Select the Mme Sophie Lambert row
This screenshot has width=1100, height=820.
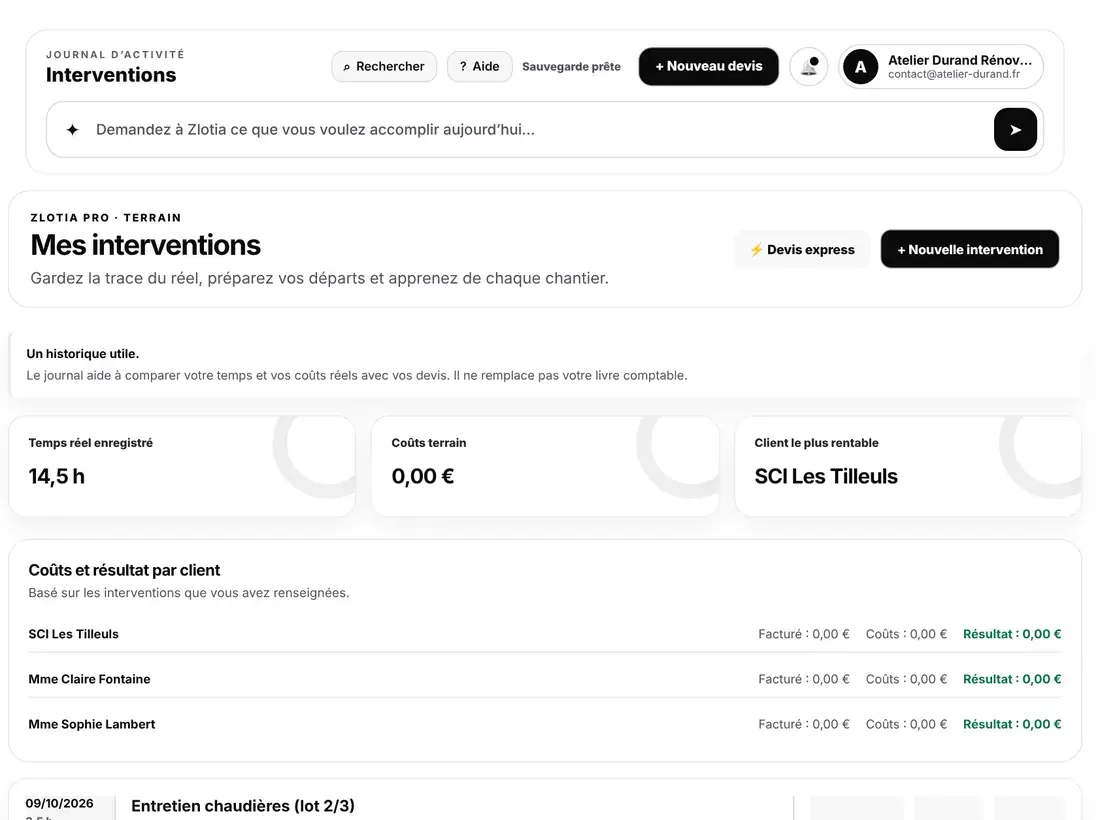point(544,724)
